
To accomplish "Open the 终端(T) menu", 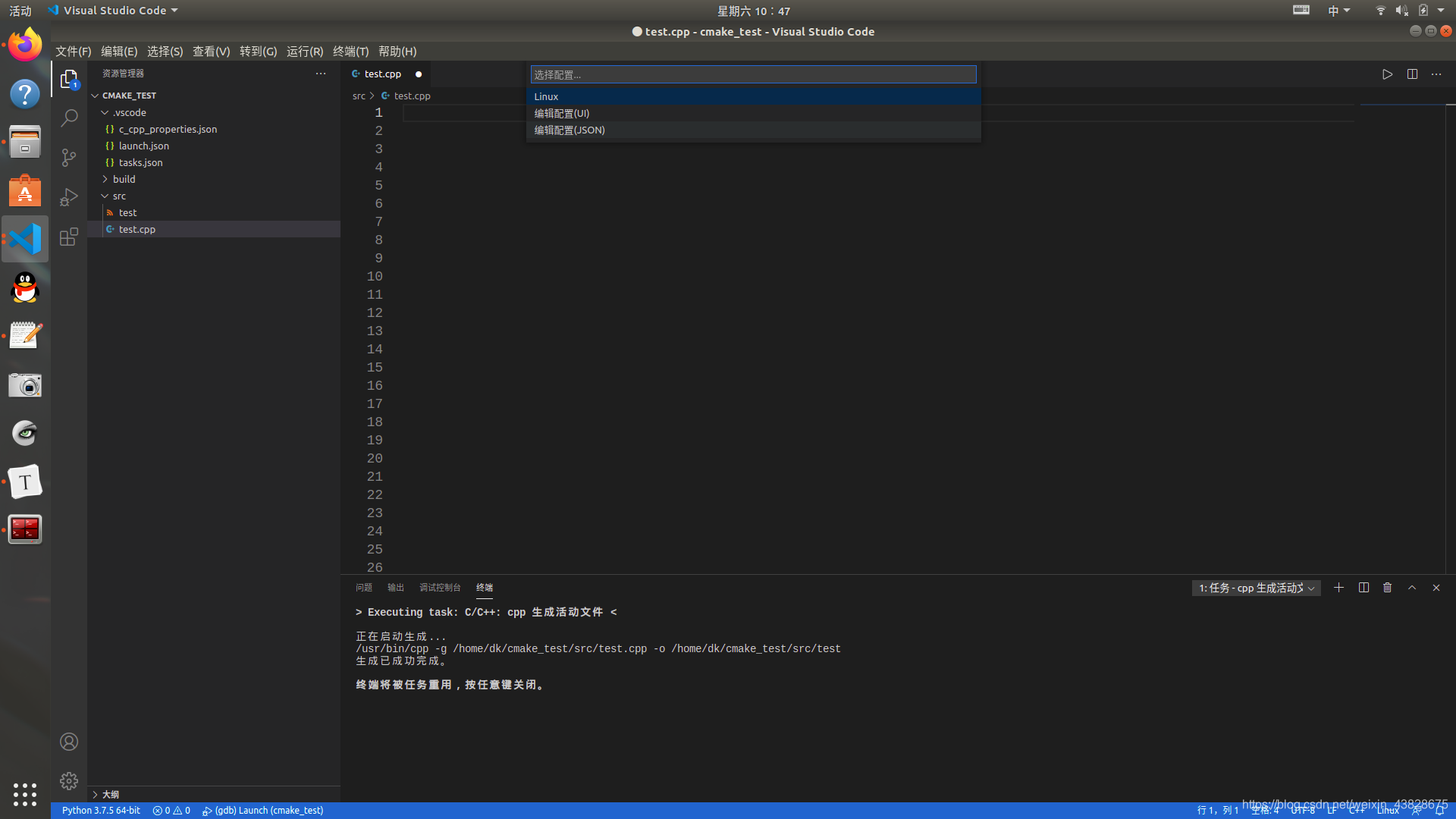I will pyautogui.click(x=350, y=52).
